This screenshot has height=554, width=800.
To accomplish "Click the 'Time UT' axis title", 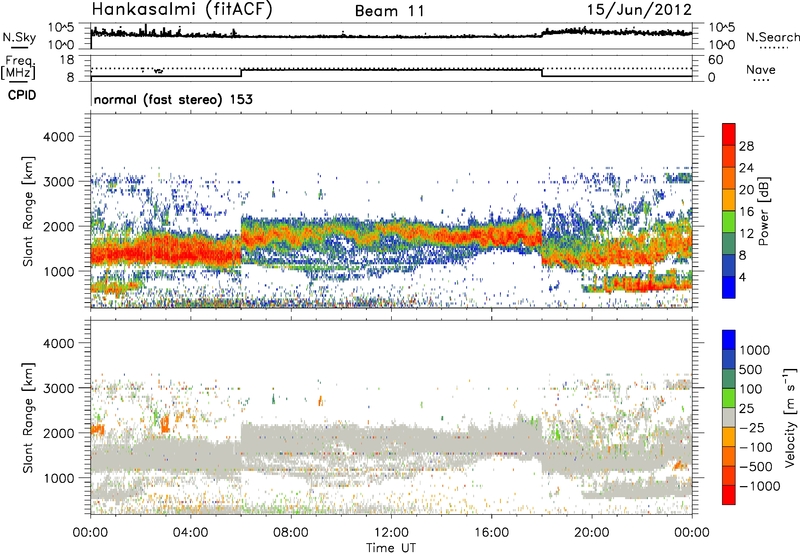I will click(x=391, y=547).
